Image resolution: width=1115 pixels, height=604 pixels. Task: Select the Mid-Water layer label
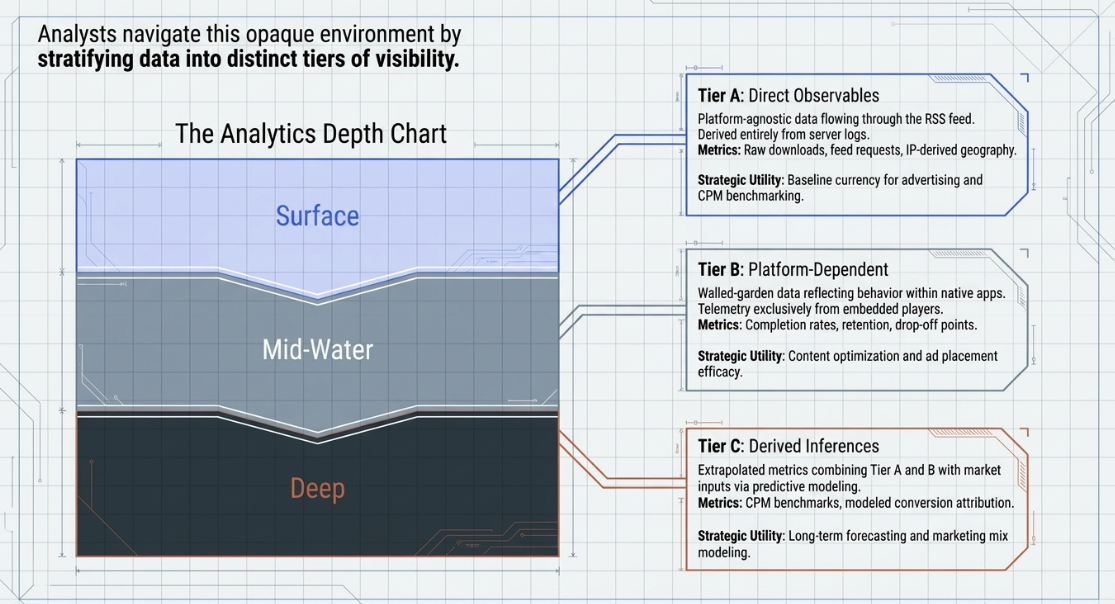click(317, 349)
